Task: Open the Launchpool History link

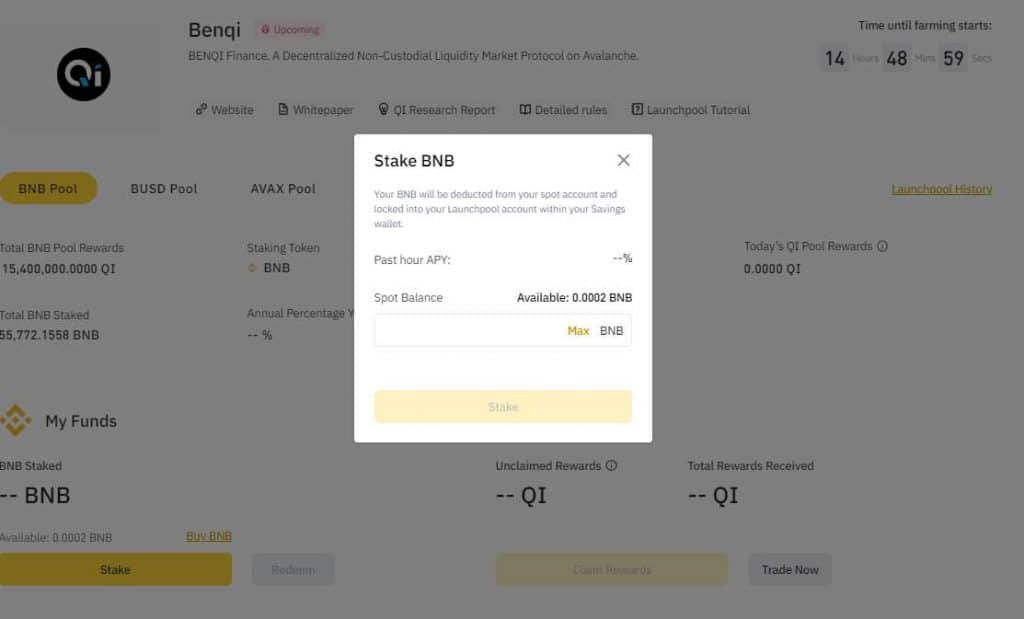Action: pos(941,189)
